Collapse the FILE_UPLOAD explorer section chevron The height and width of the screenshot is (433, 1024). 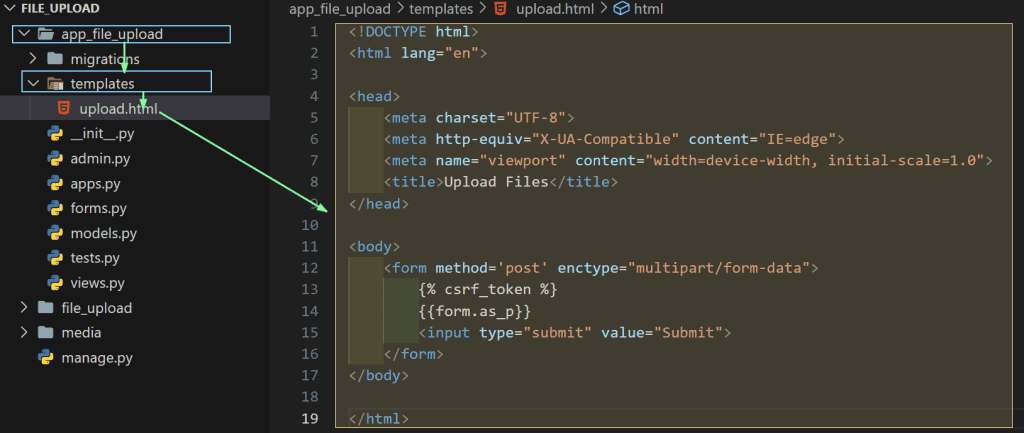coord(9,8)
